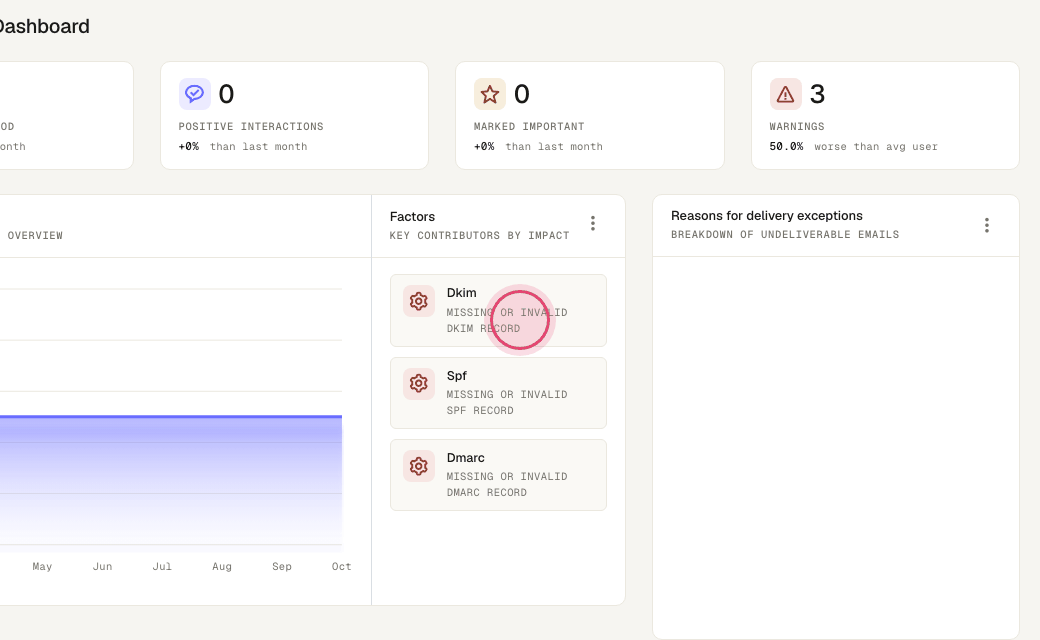Click the warnings count '3'

pos(817,94)
